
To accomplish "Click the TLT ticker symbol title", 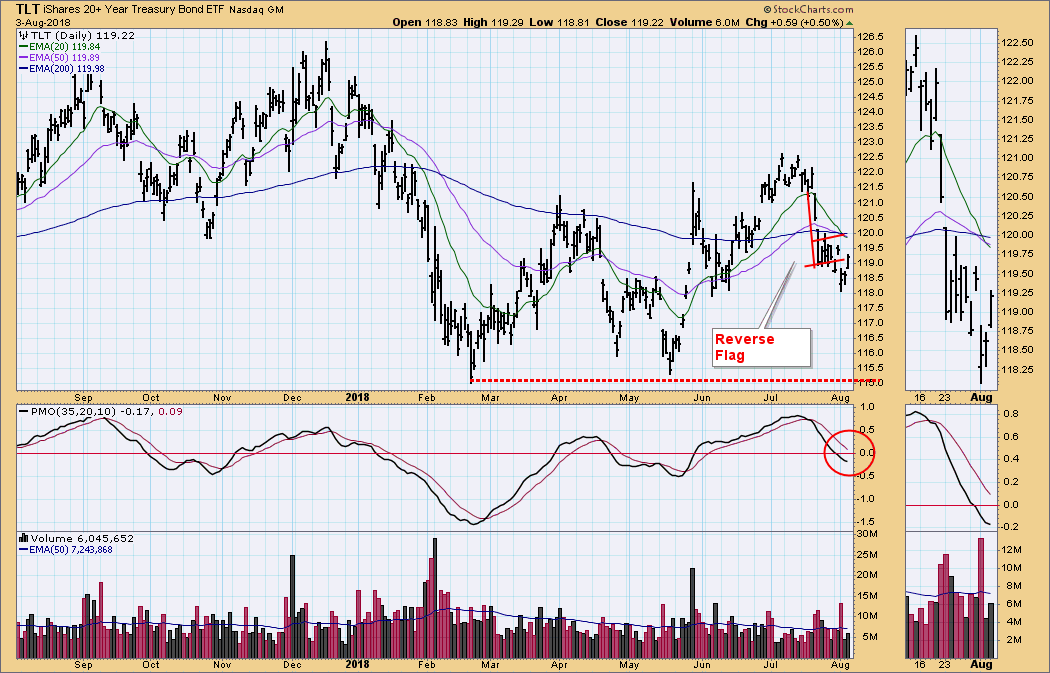I will [27, 9].
